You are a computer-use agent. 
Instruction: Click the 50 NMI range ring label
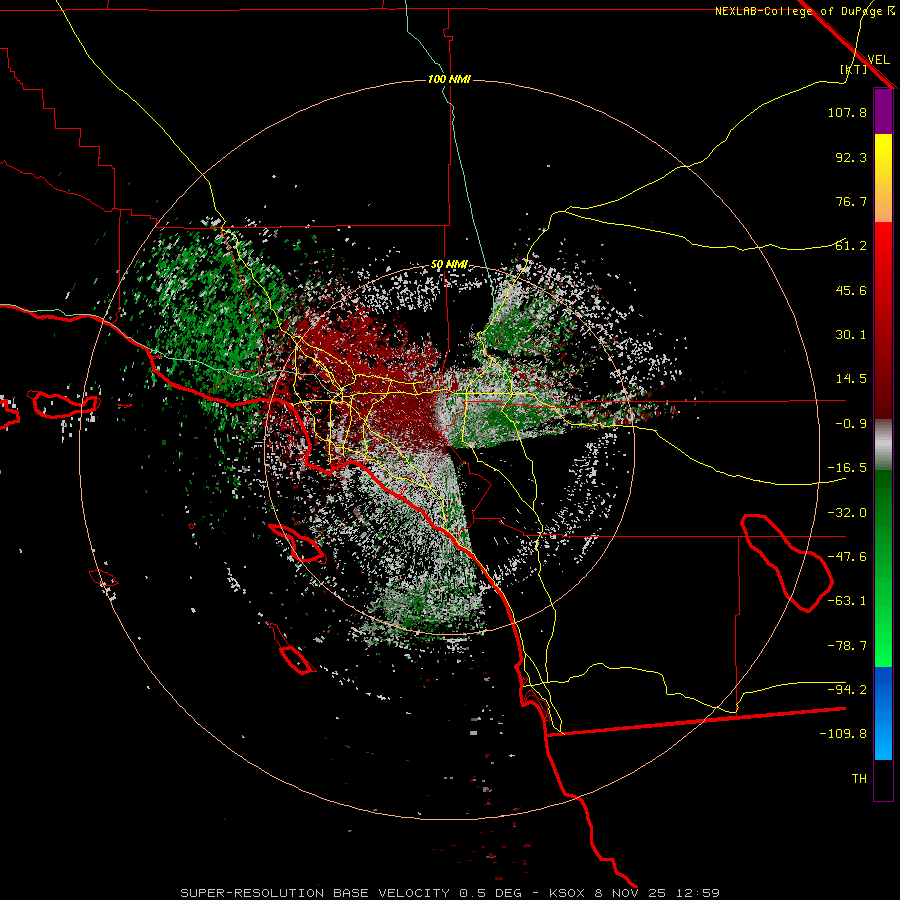tap(449, 265)
